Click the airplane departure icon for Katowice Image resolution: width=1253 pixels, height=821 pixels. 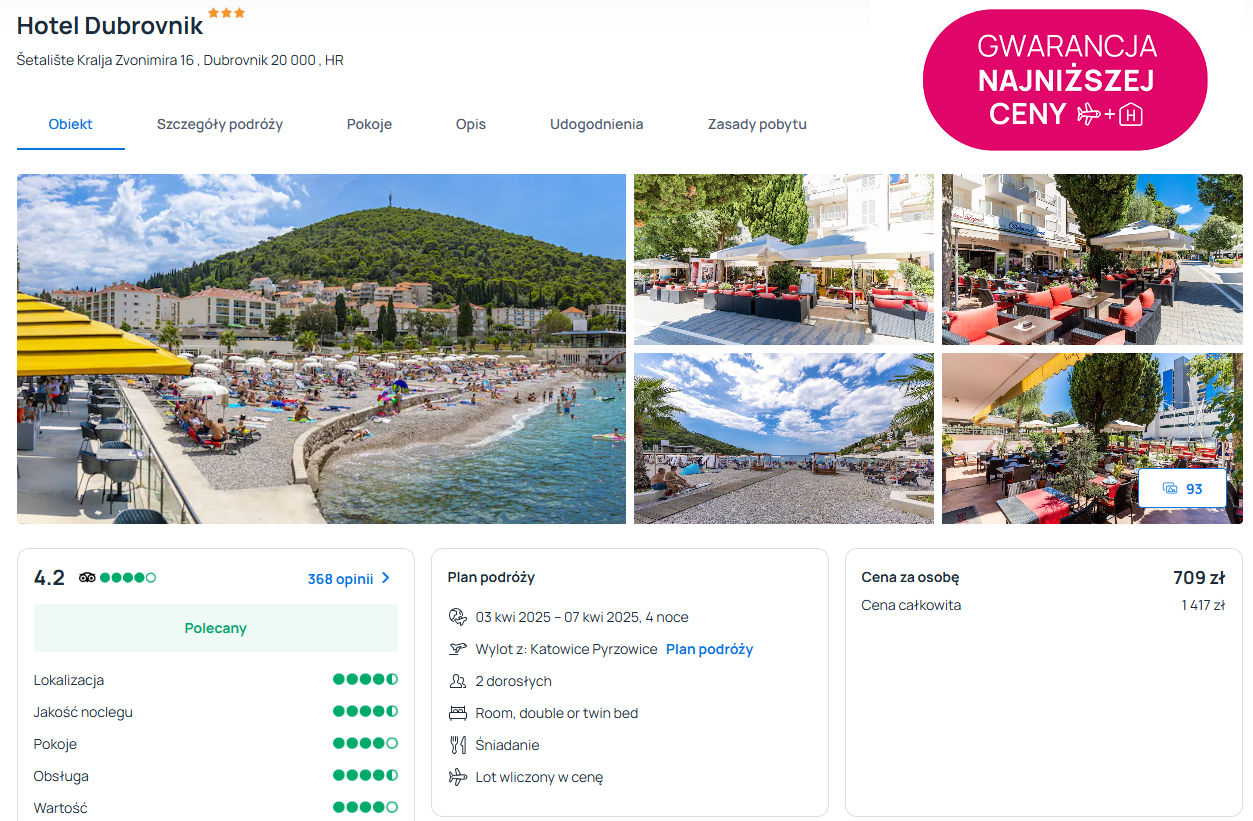tap(458, 649)
